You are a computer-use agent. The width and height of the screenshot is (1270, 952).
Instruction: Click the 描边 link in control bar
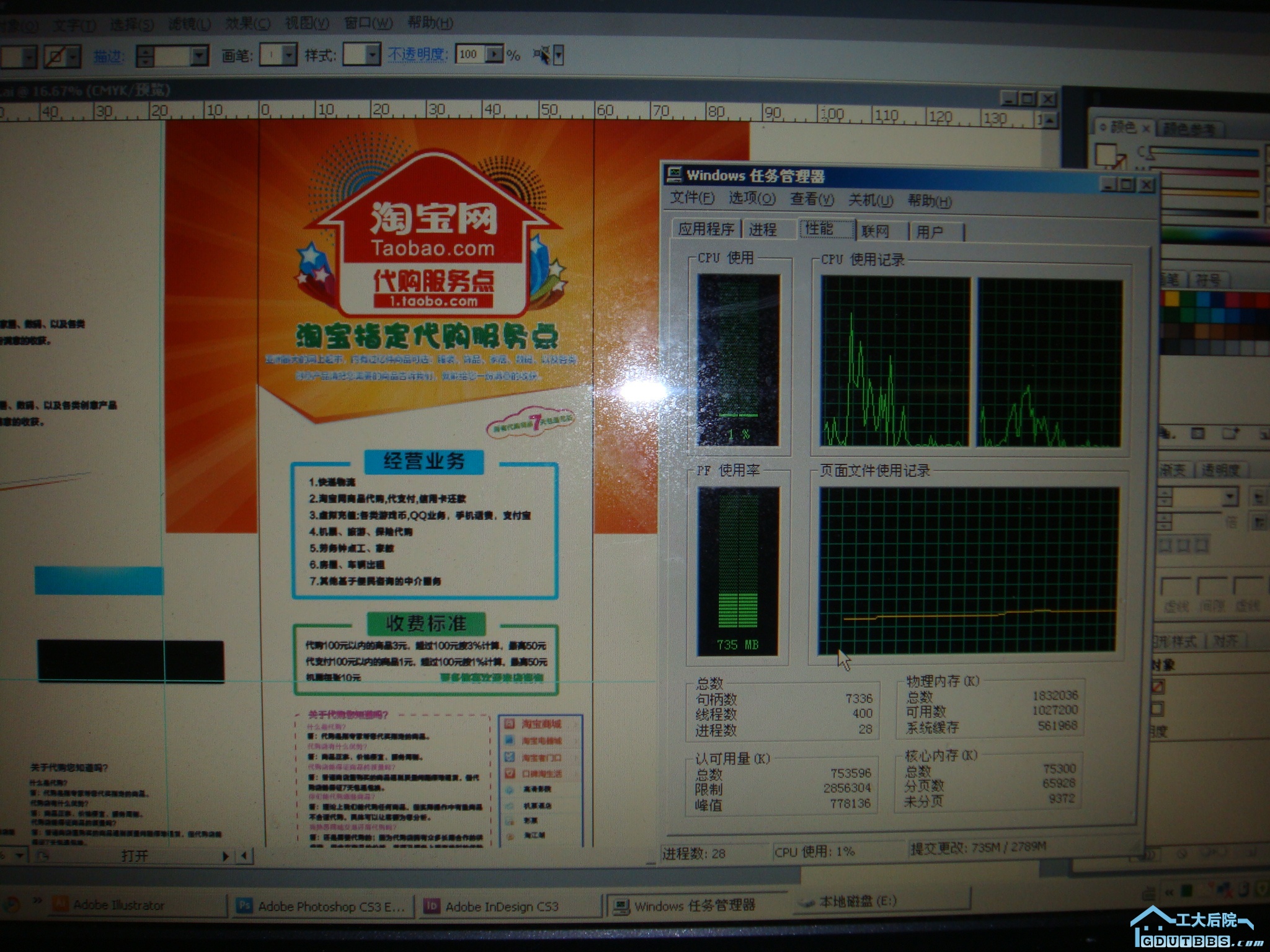[108, 56]
